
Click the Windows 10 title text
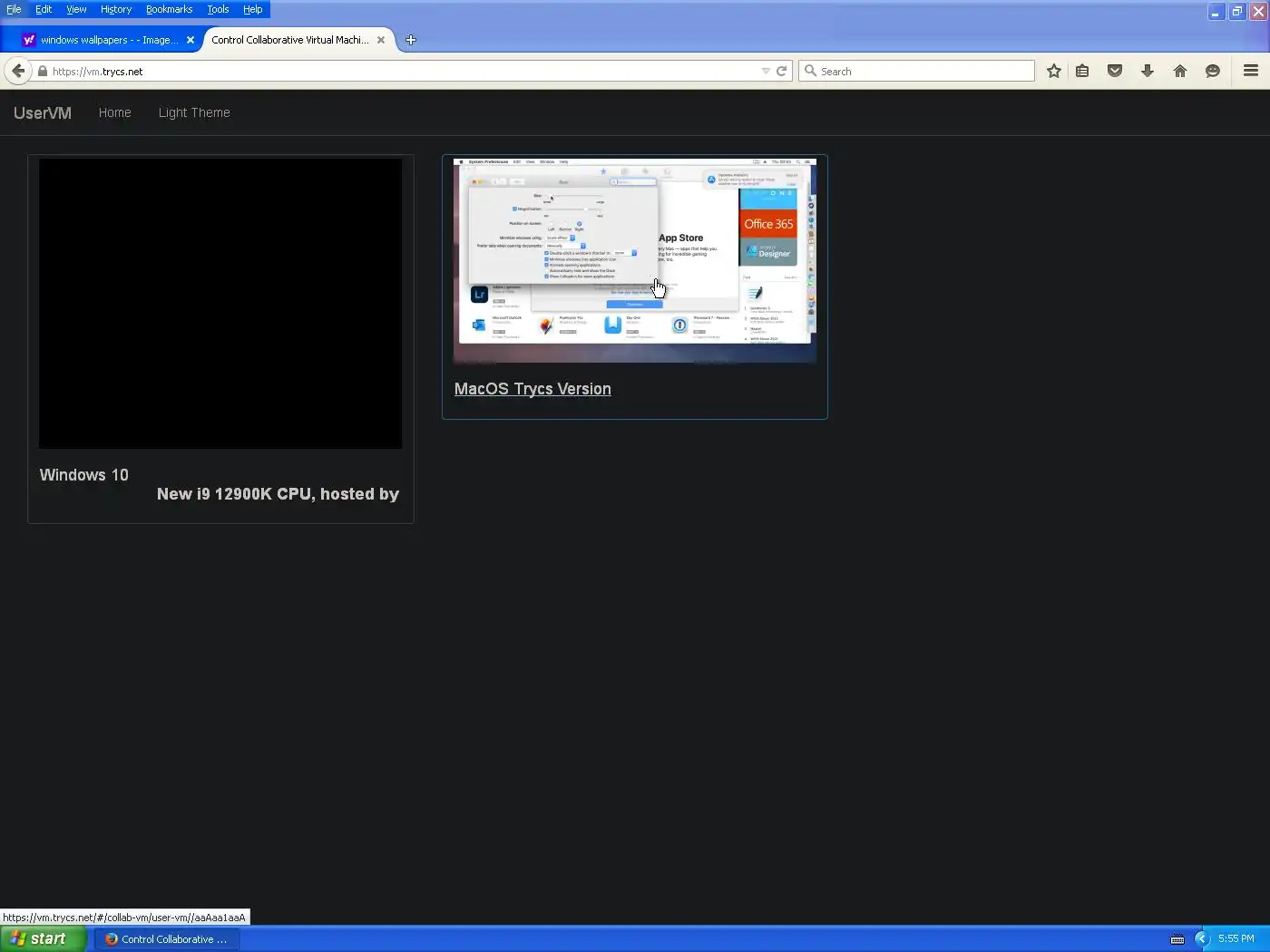84,475
